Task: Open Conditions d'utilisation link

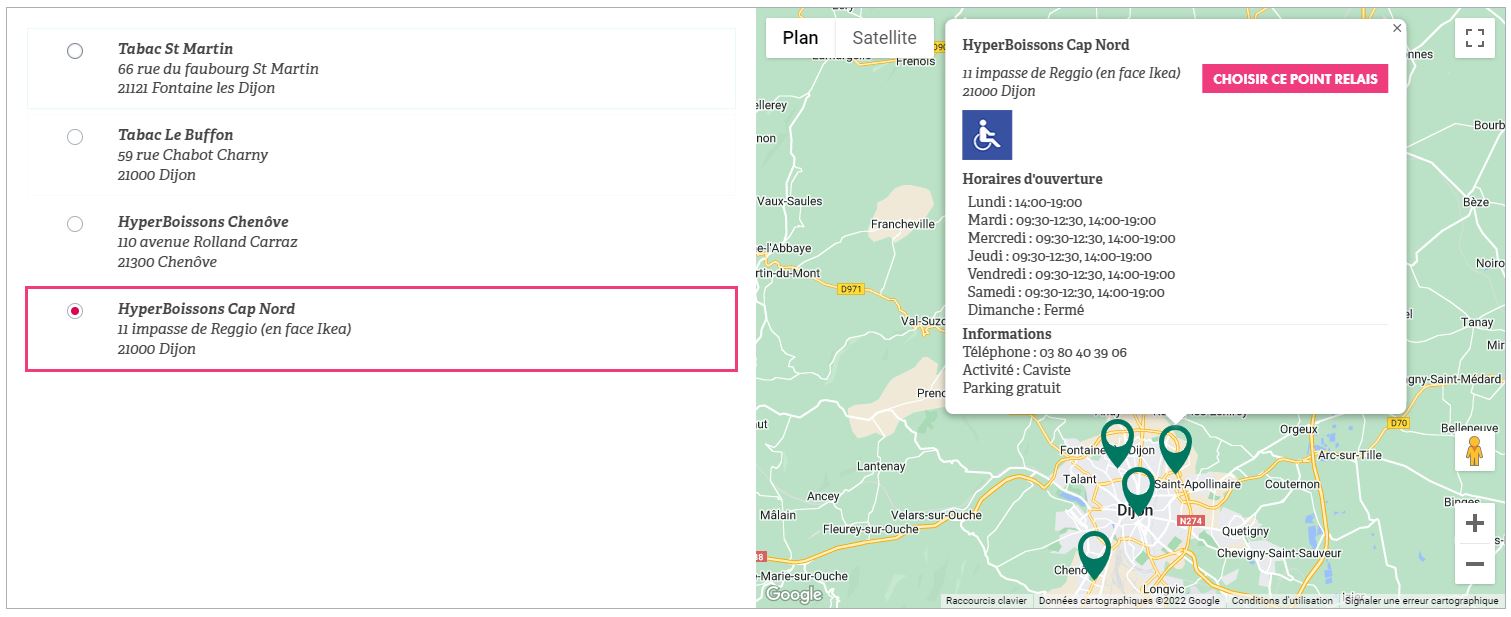Action: point(1282,601)
